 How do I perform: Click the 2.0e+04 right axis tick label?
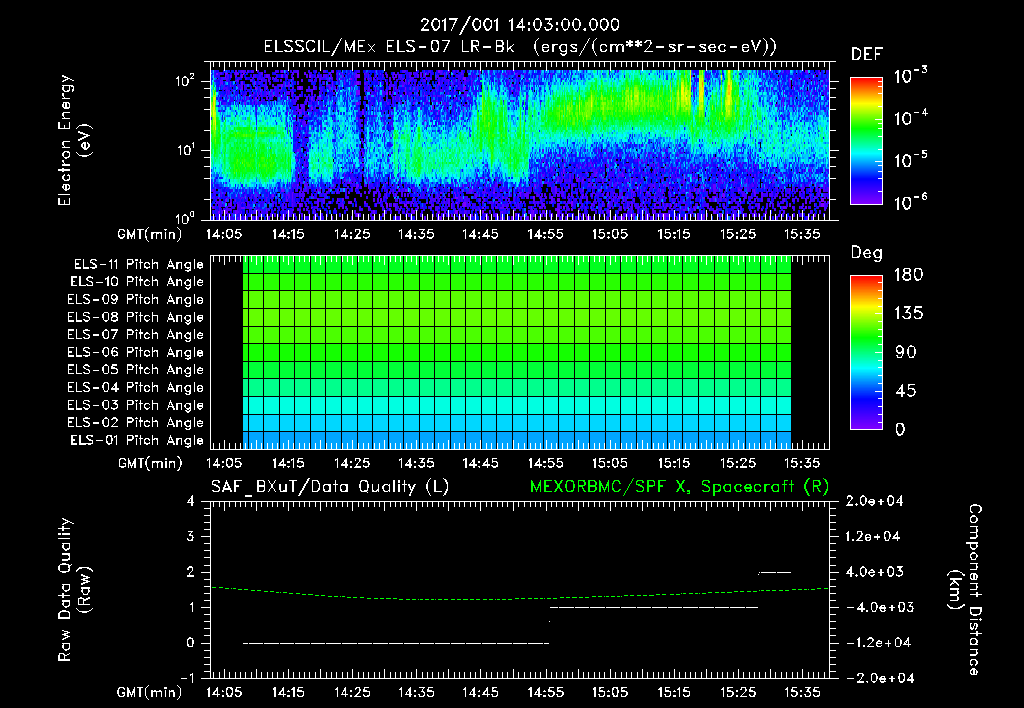(x=874, y=501)
